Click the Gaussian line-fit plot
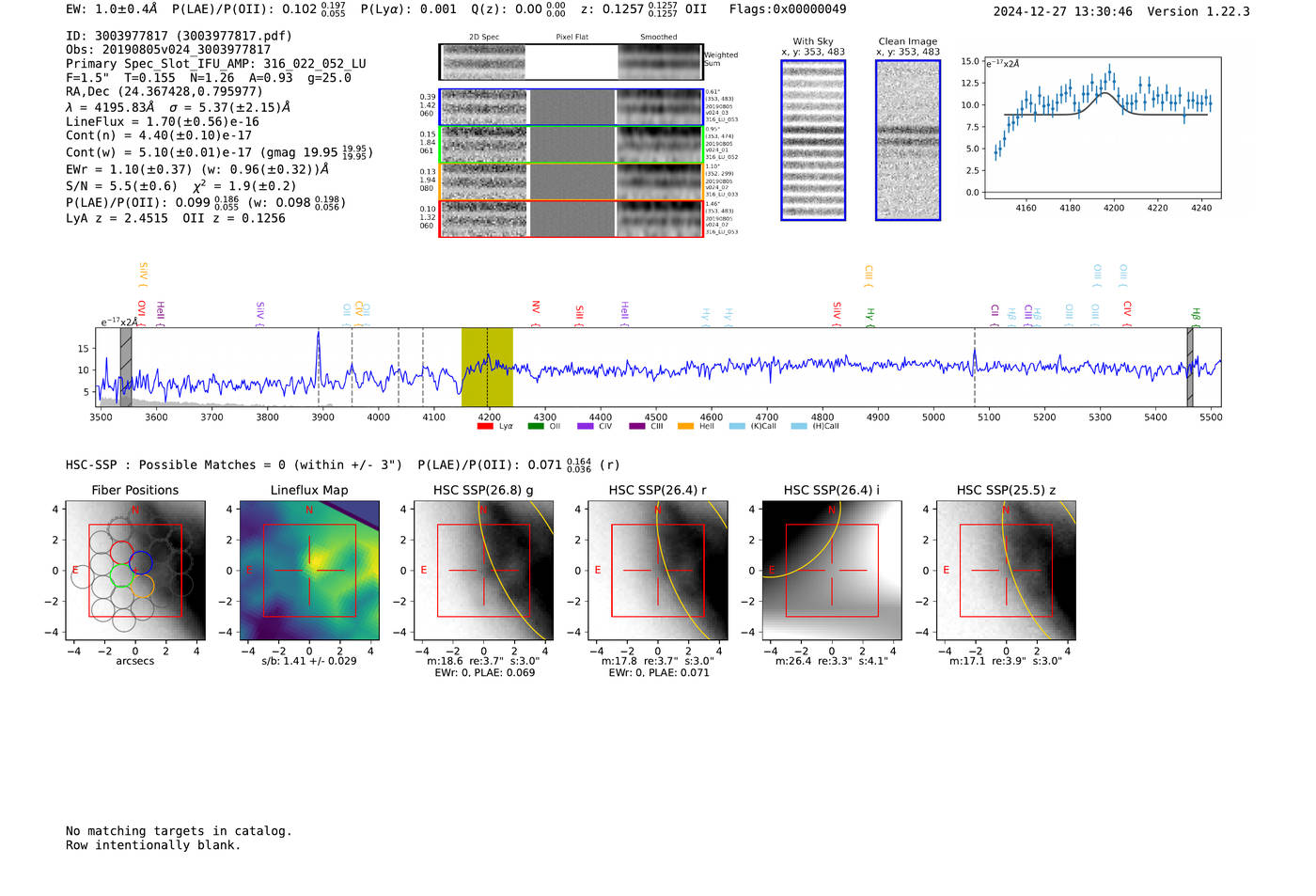This screenshot has width=1316, height=896. [1102, 128]
